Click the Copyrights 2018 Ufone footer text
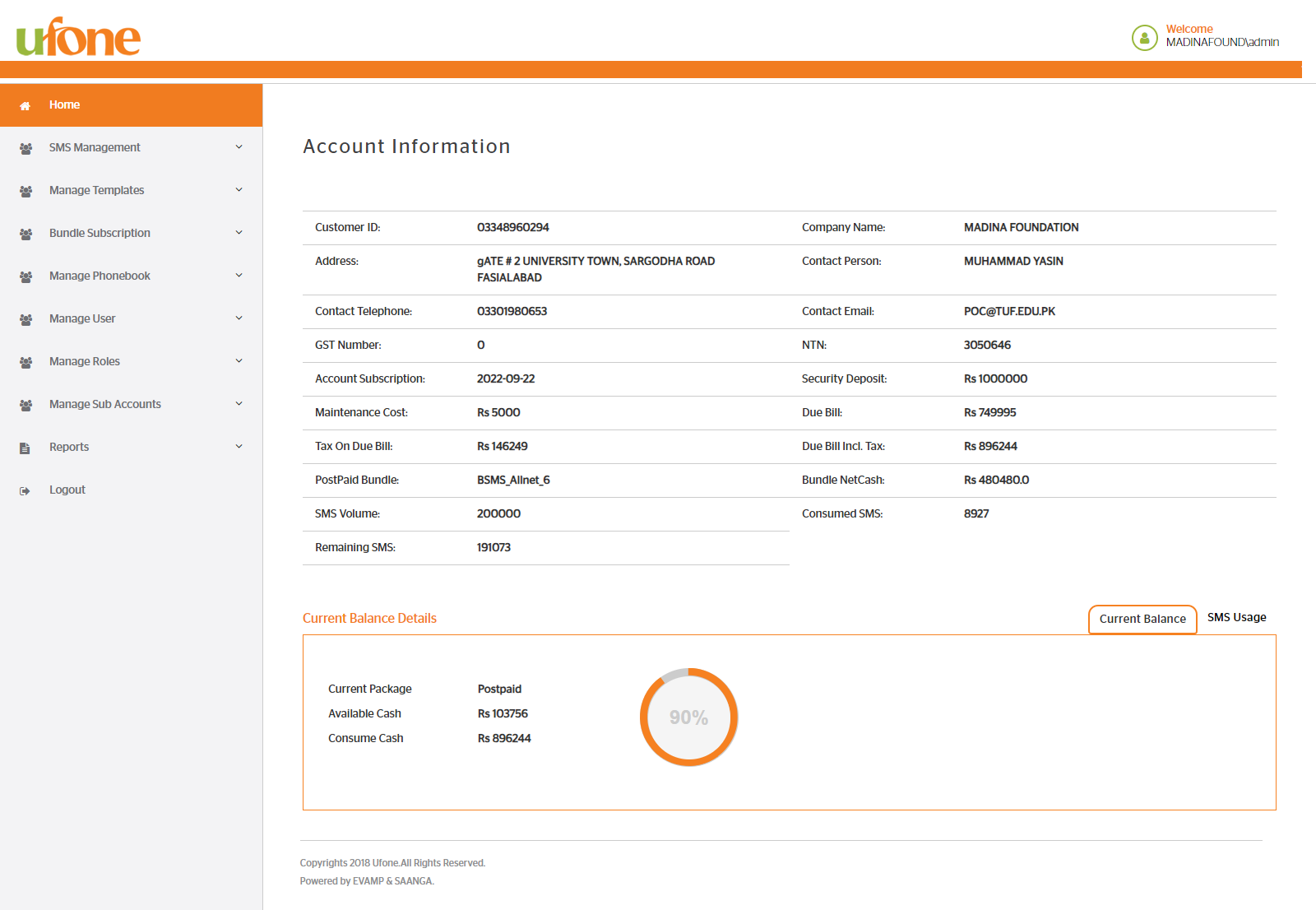This screenshot has width=1316, height=910. (392, 863)
